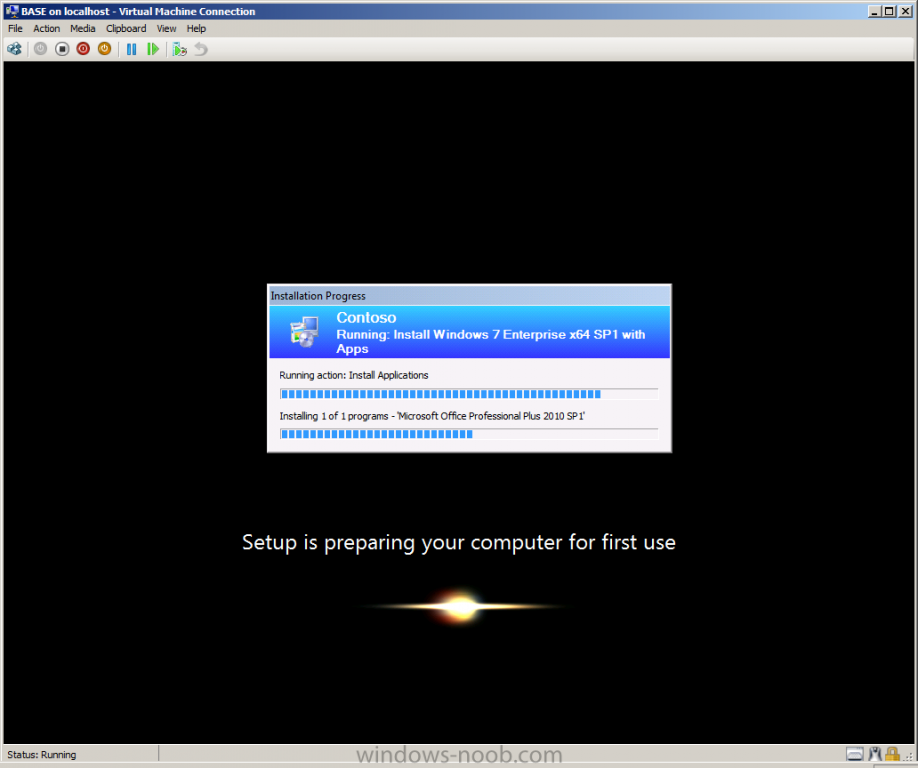918x768 pixels.
Task: Pause the virtual machine
Action: coord(131,49)
